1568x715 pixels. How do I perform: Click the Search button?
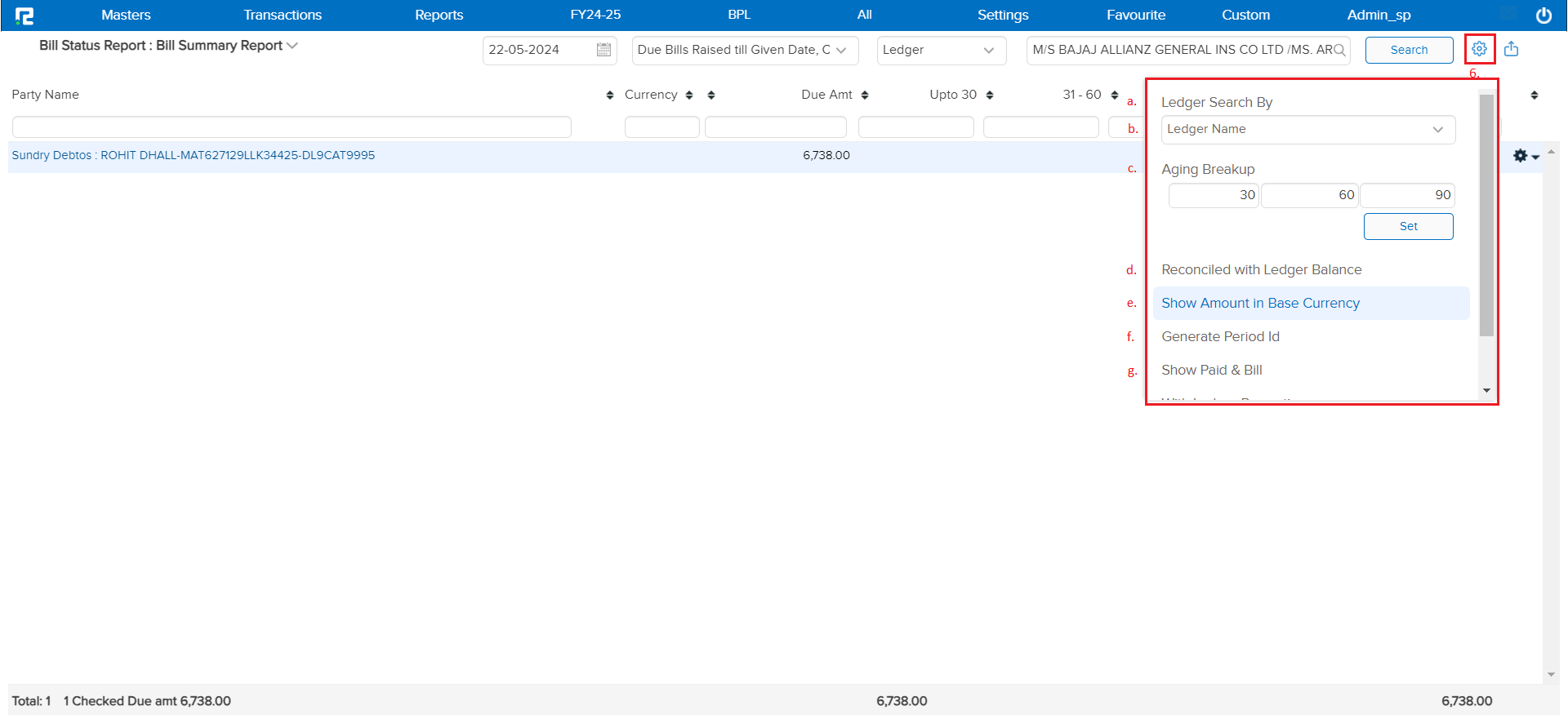point(1409,50)
